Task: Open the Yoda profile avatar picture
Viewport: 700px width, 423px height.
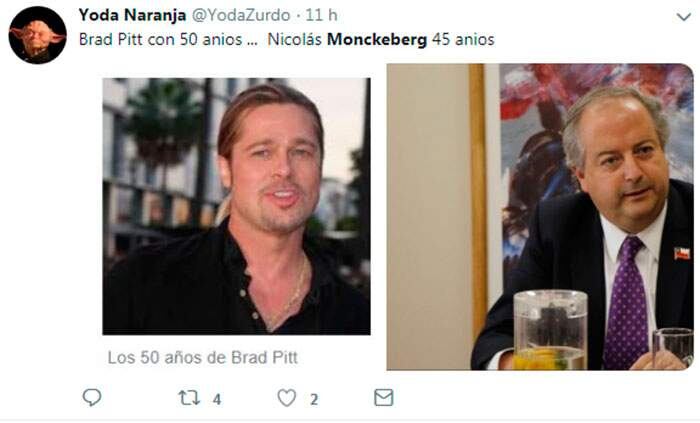Action: point(38,35)
